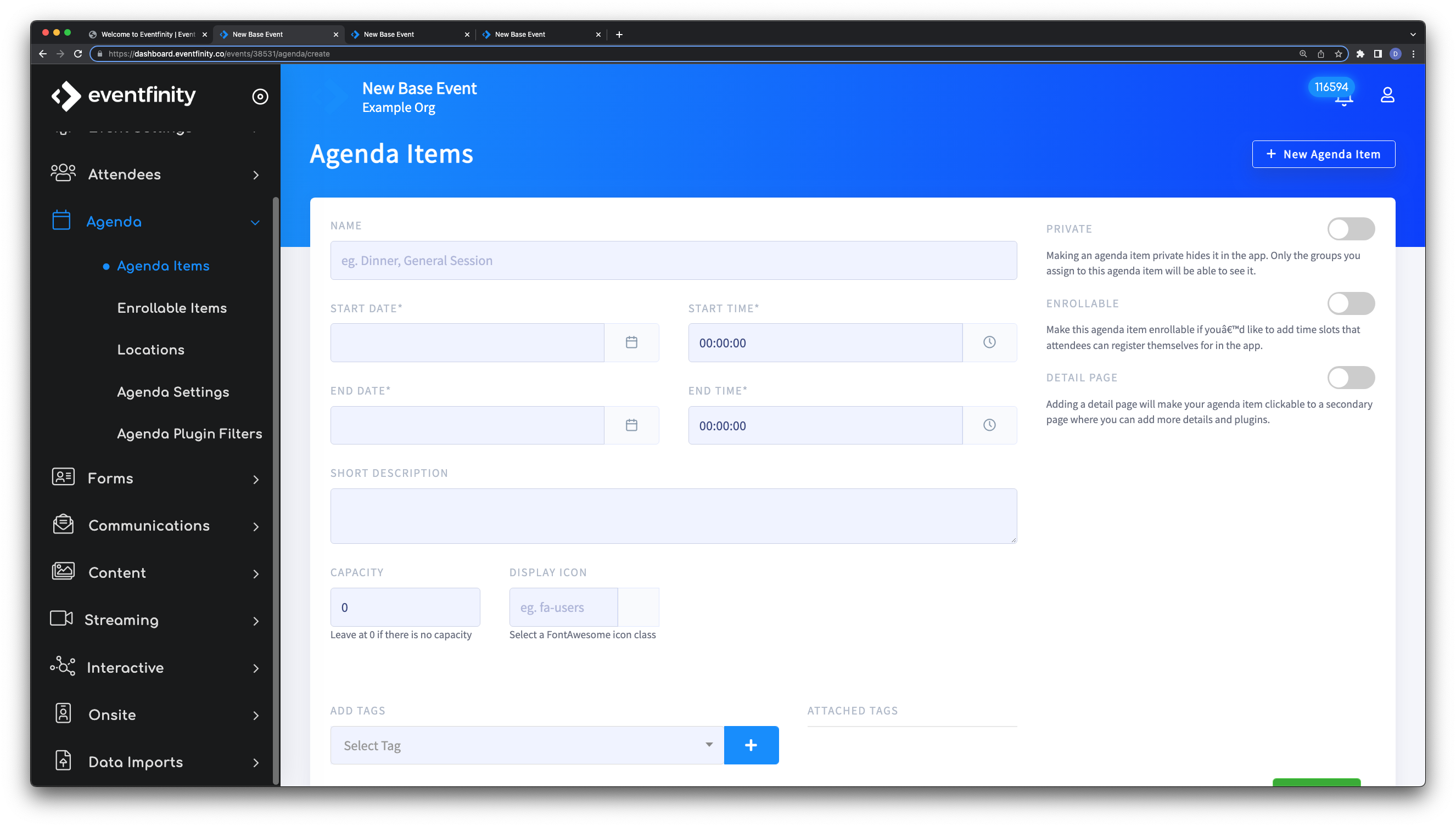Screen dimensions: 1456x827
Task: Focus the End Time input field
Action: pos(825,425)
